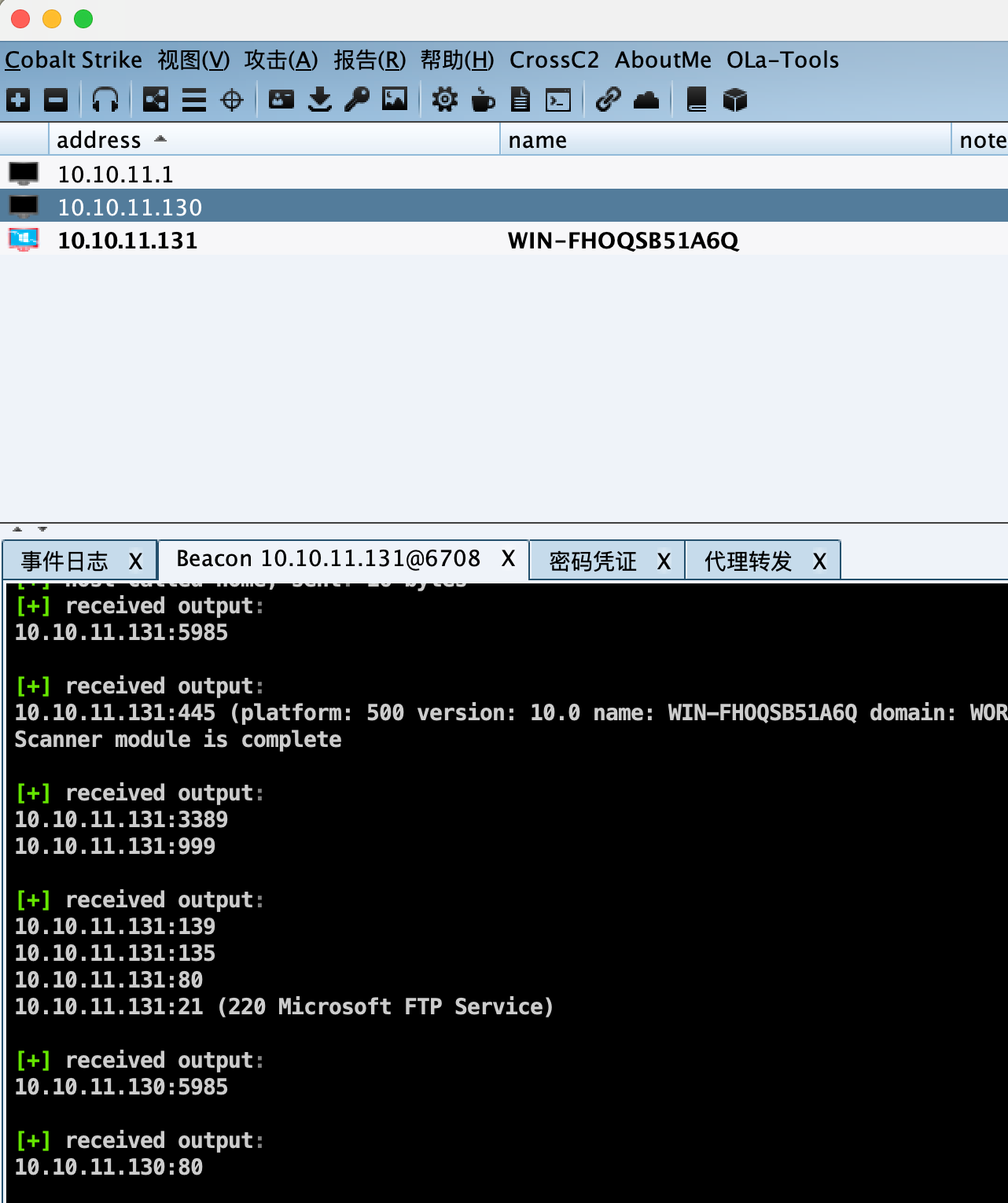Switch to pivot graph view icon
This screenshot has height=1203, width=1008.
[x=155, y=100]
